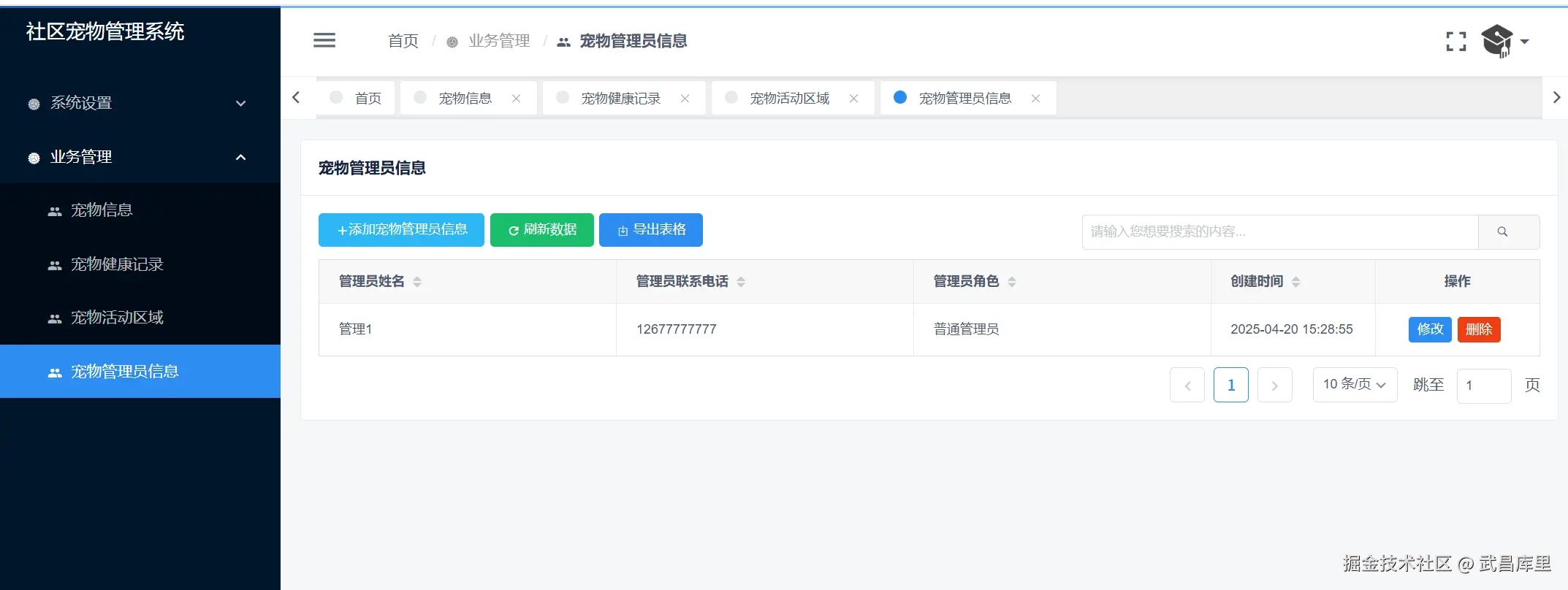
Task: Close the 宠物健康记录 tab
Action: pos(685,99)
